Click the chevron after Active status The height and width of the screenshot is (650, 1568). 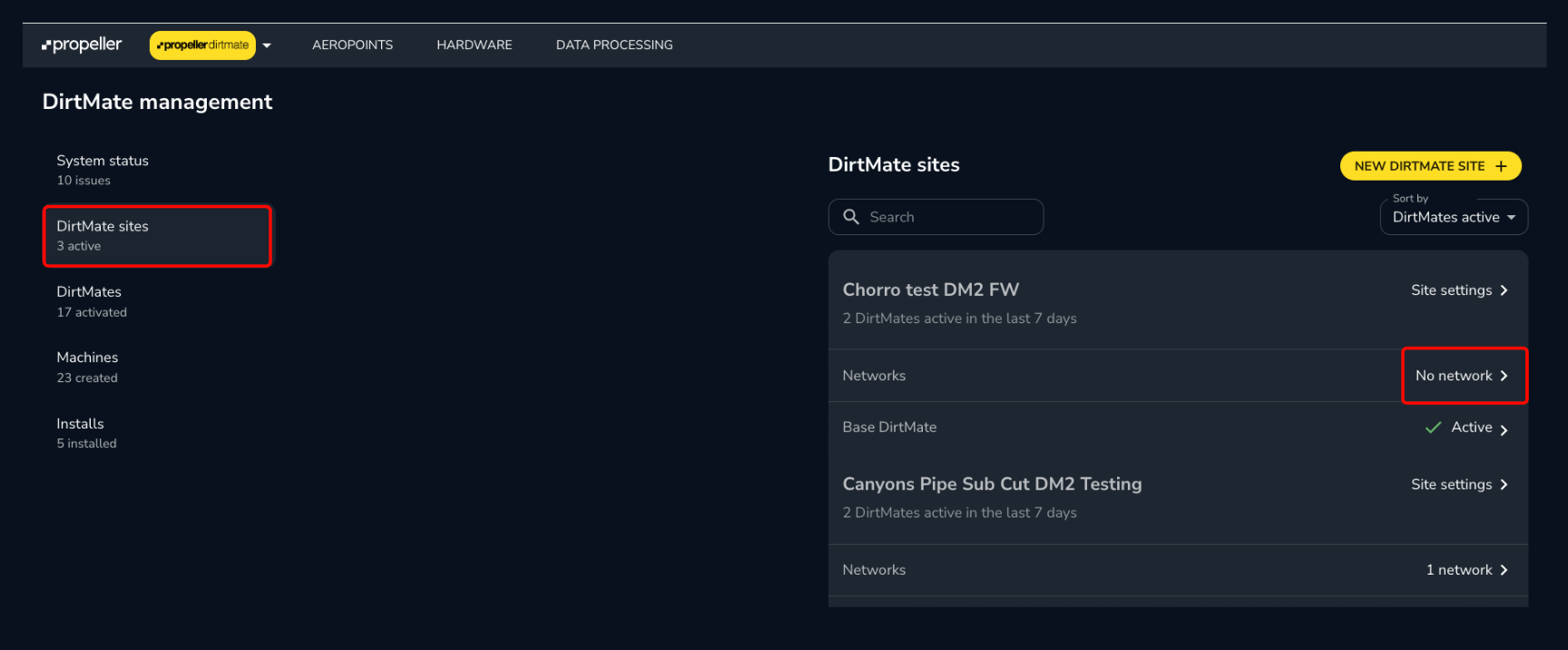tap(1504, 430)
